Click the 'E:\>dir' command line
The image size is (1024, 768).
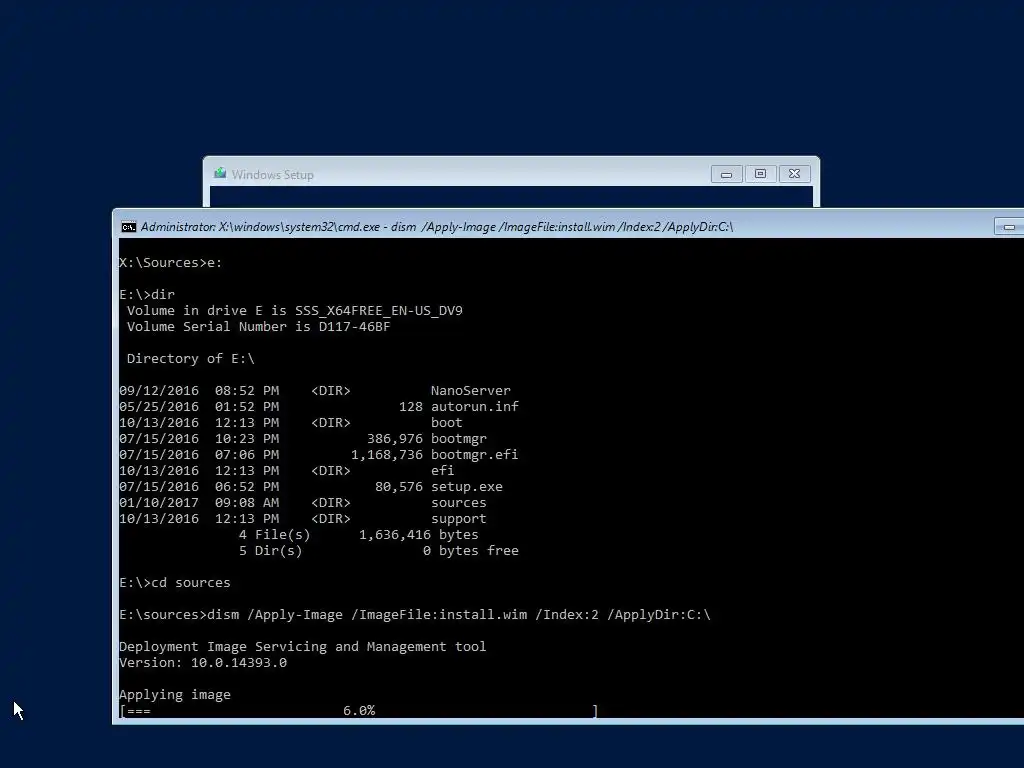147,295
